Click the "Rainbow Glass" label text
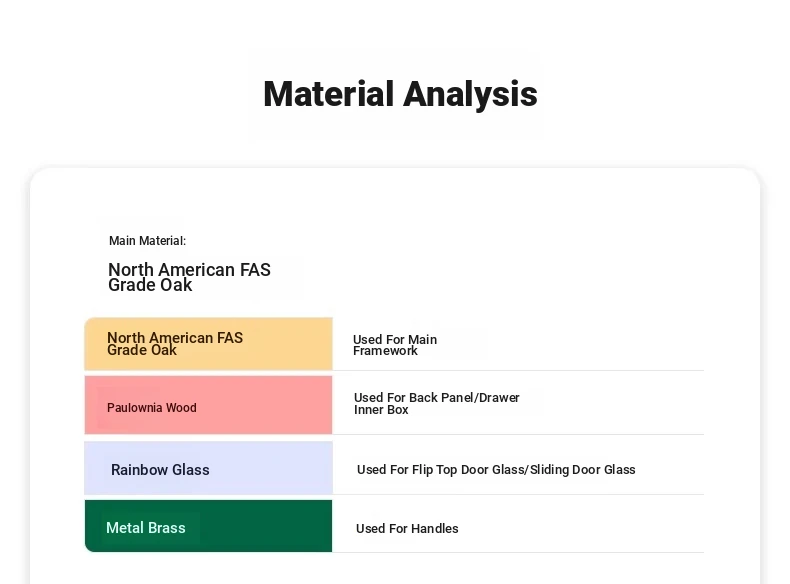Screen dimensions: 790x584 click(x=160, y=470)
